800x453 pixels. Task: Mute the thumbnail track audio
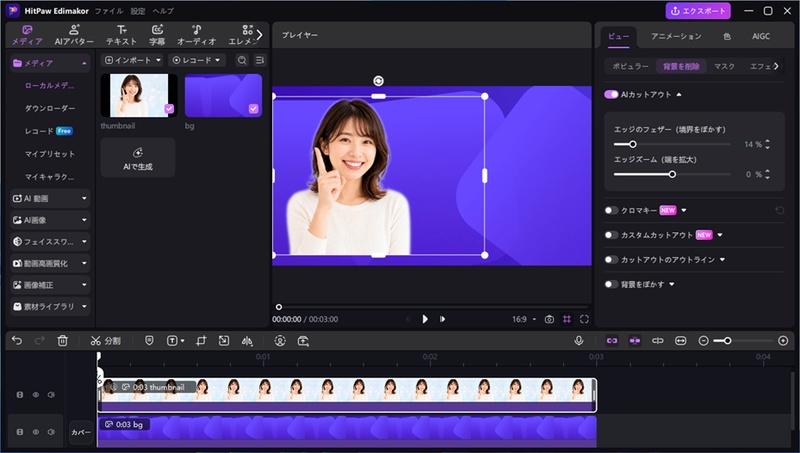tap(51, 395)
